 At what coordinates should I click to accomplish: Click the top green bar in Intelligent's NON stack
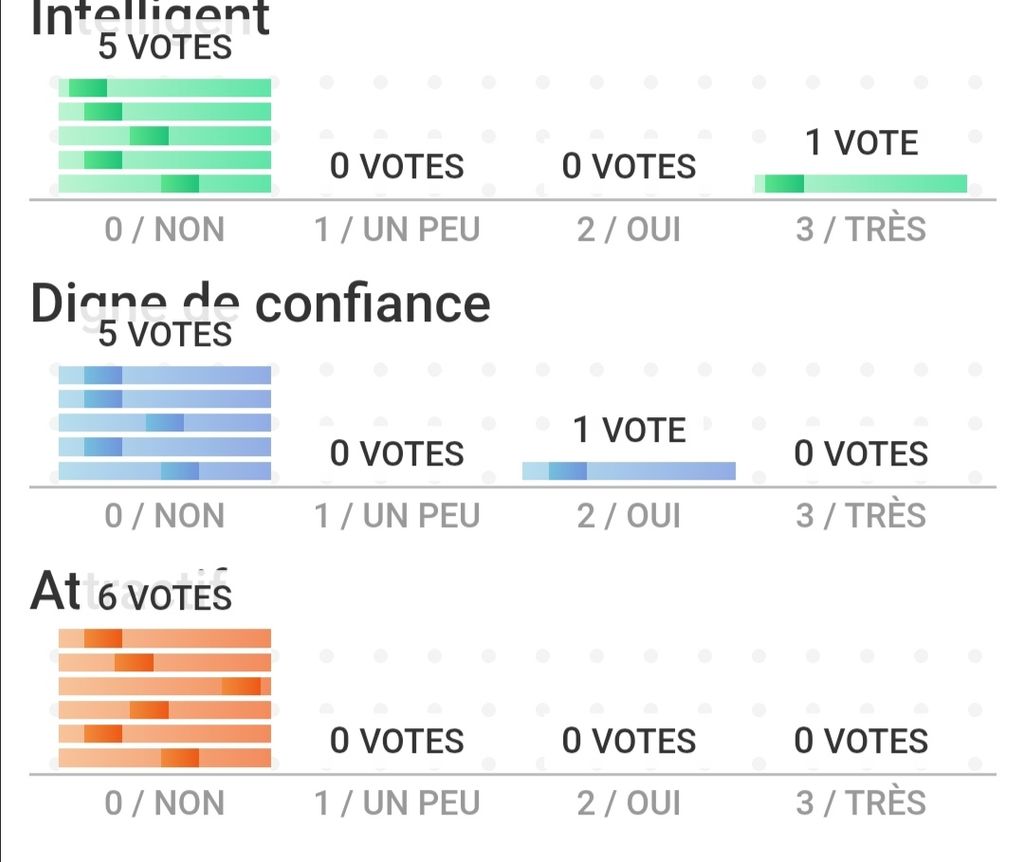coord(165,88)
